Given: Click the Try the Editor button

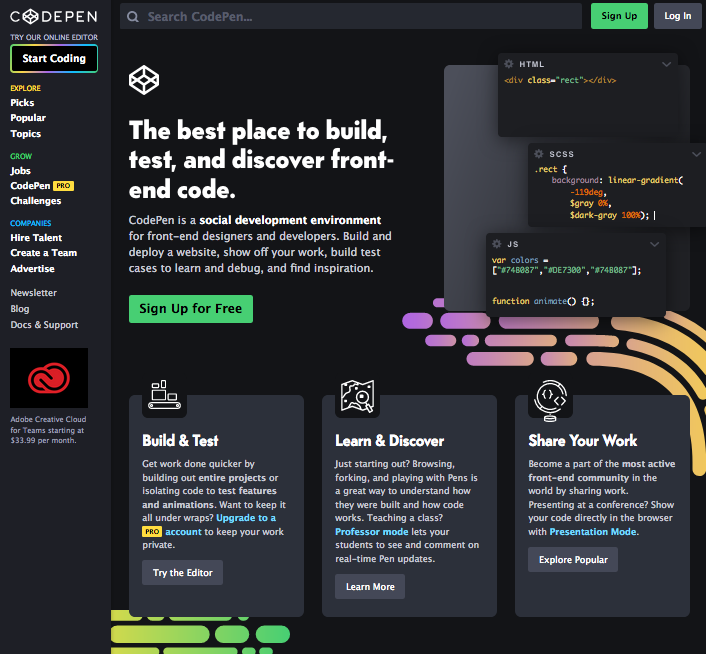Looking at the screenshot, I should (x=182, y=573).
